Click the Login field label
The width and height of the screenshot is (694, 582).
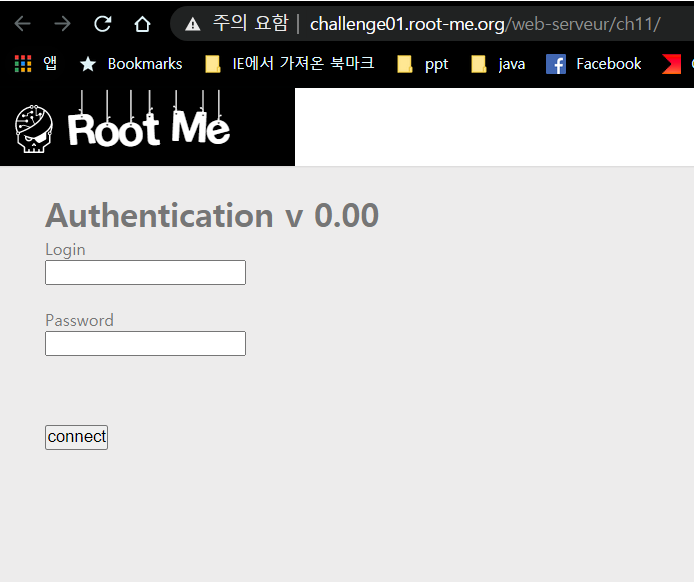(x=65, y=250)
